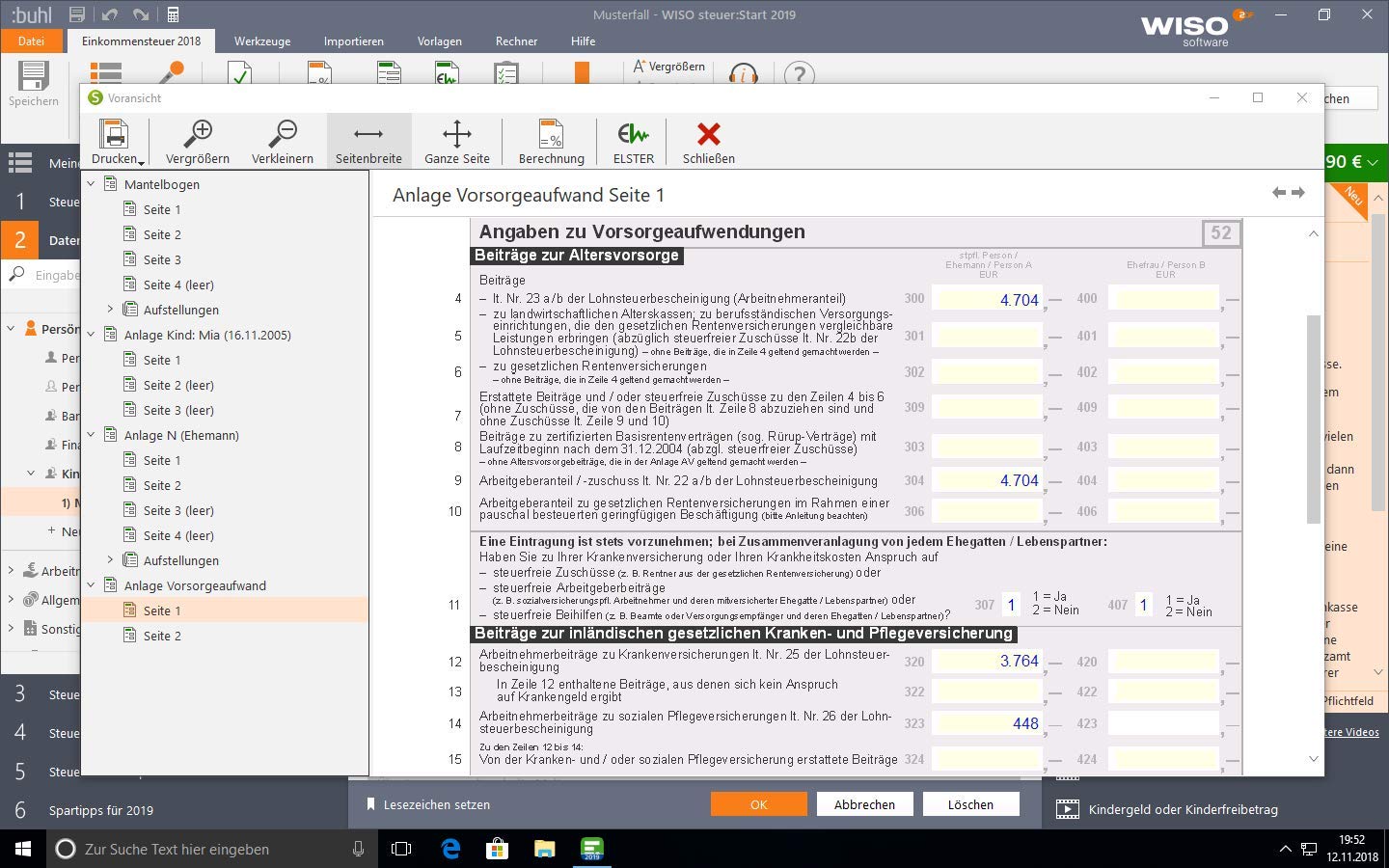The image size is (1389, 868).
Task: Open the Microsoft Store taskbar icon
Action: [497, 849]
